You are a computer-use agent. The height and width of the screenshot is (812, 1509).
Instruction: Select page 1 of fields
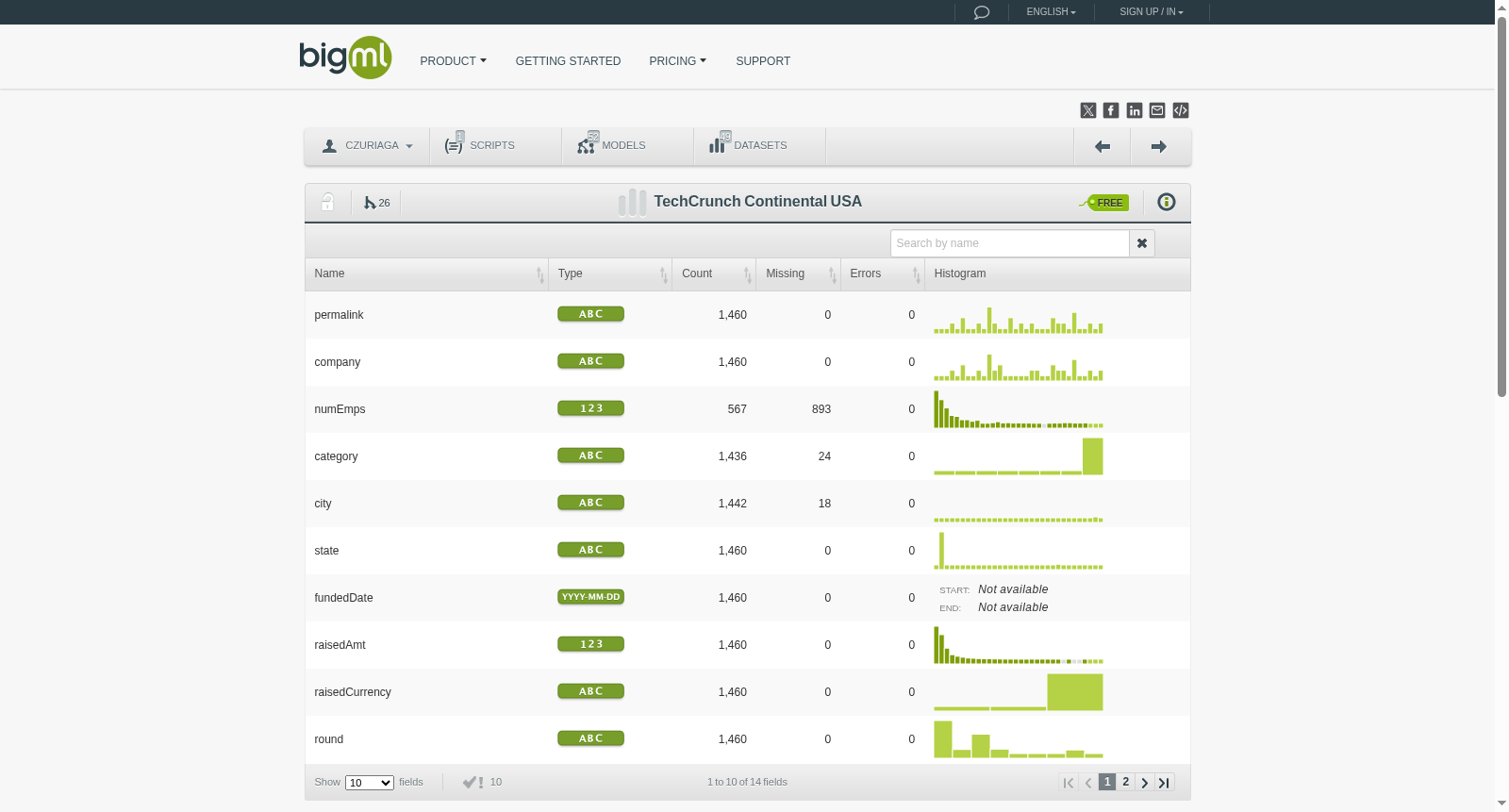(1107, 782)
